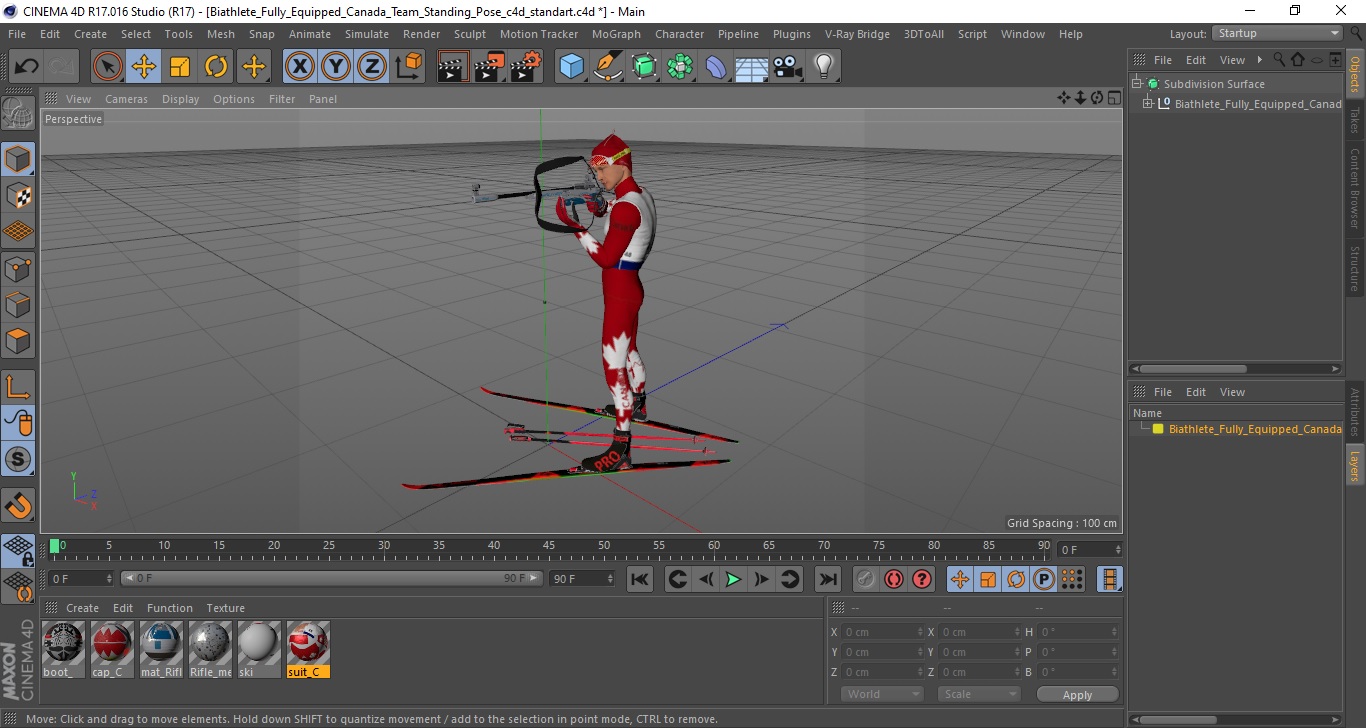Toggle Enable Axis mode
This screenshot has height=728, width=1366.
tap(18, 387)
